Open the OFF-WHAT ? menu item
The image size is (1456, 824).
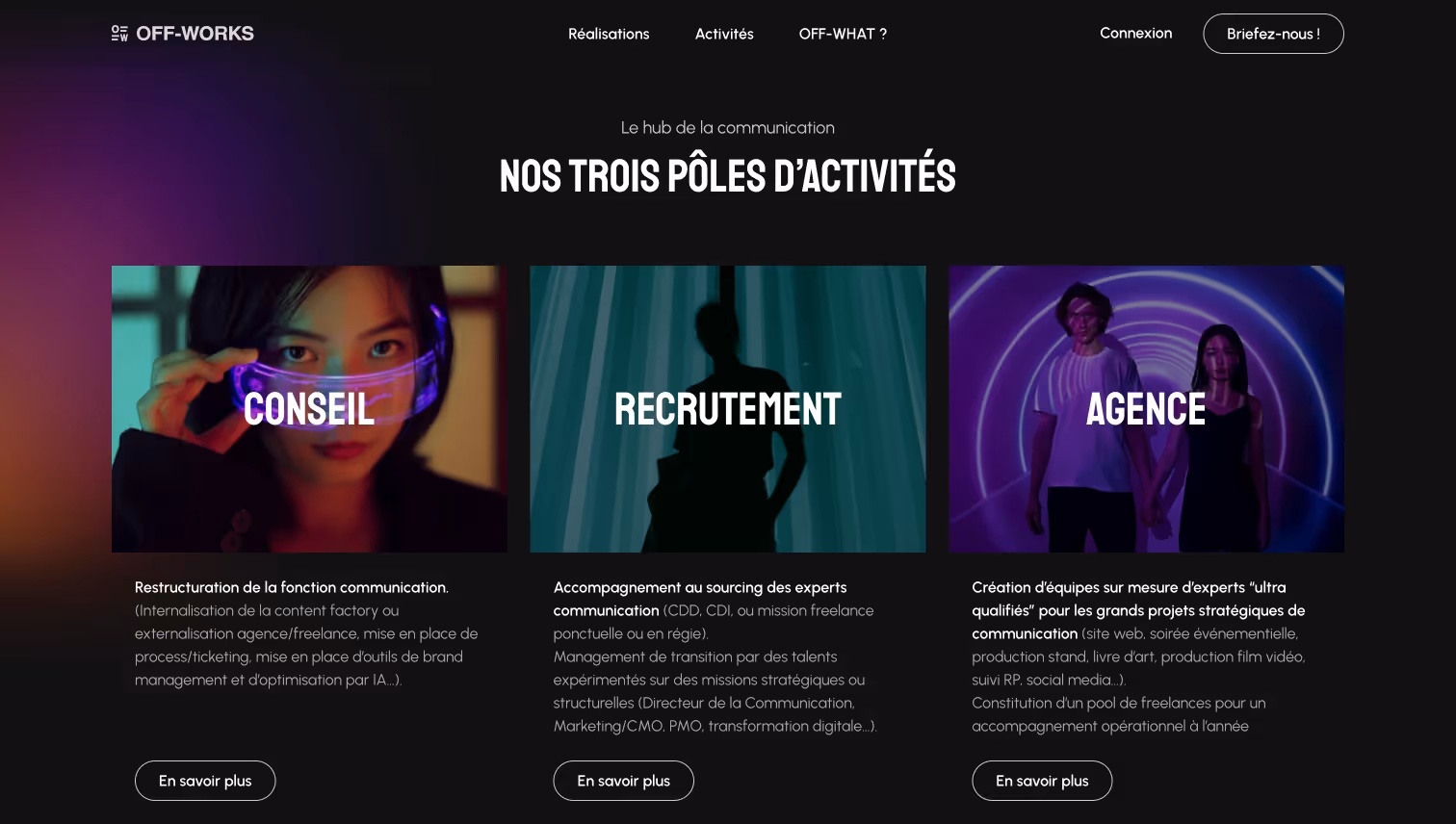[x=843, y=34]
